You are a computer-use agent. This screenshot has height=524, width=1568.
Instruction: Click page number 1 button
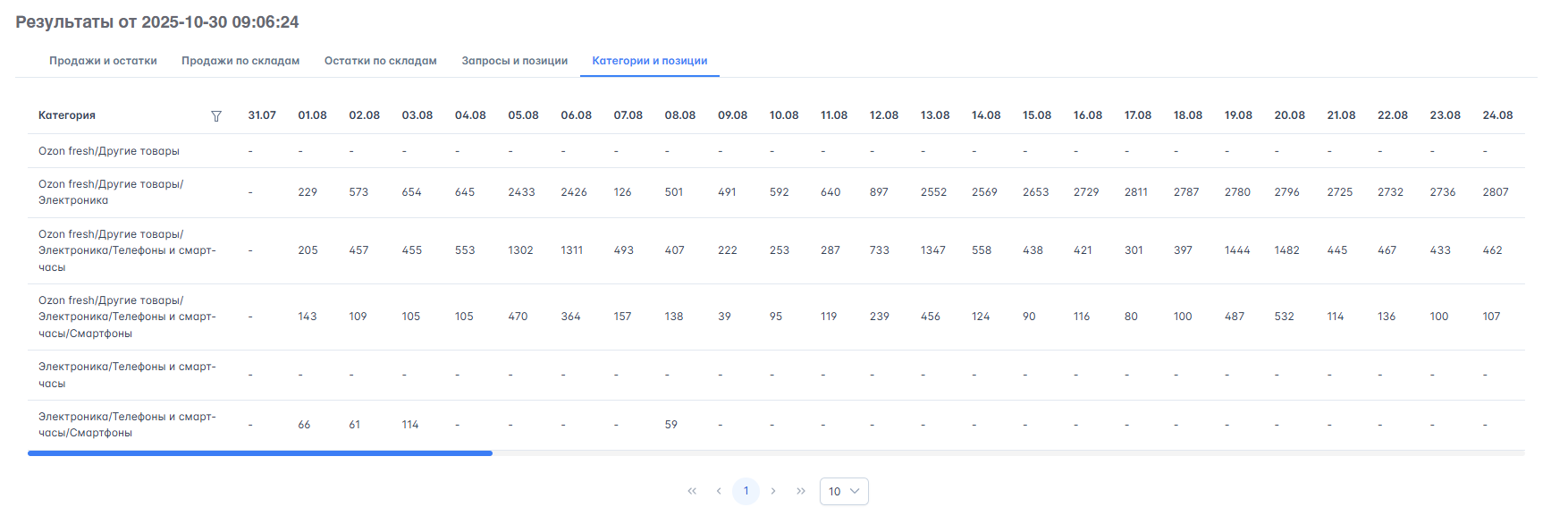tap(746, 491)
